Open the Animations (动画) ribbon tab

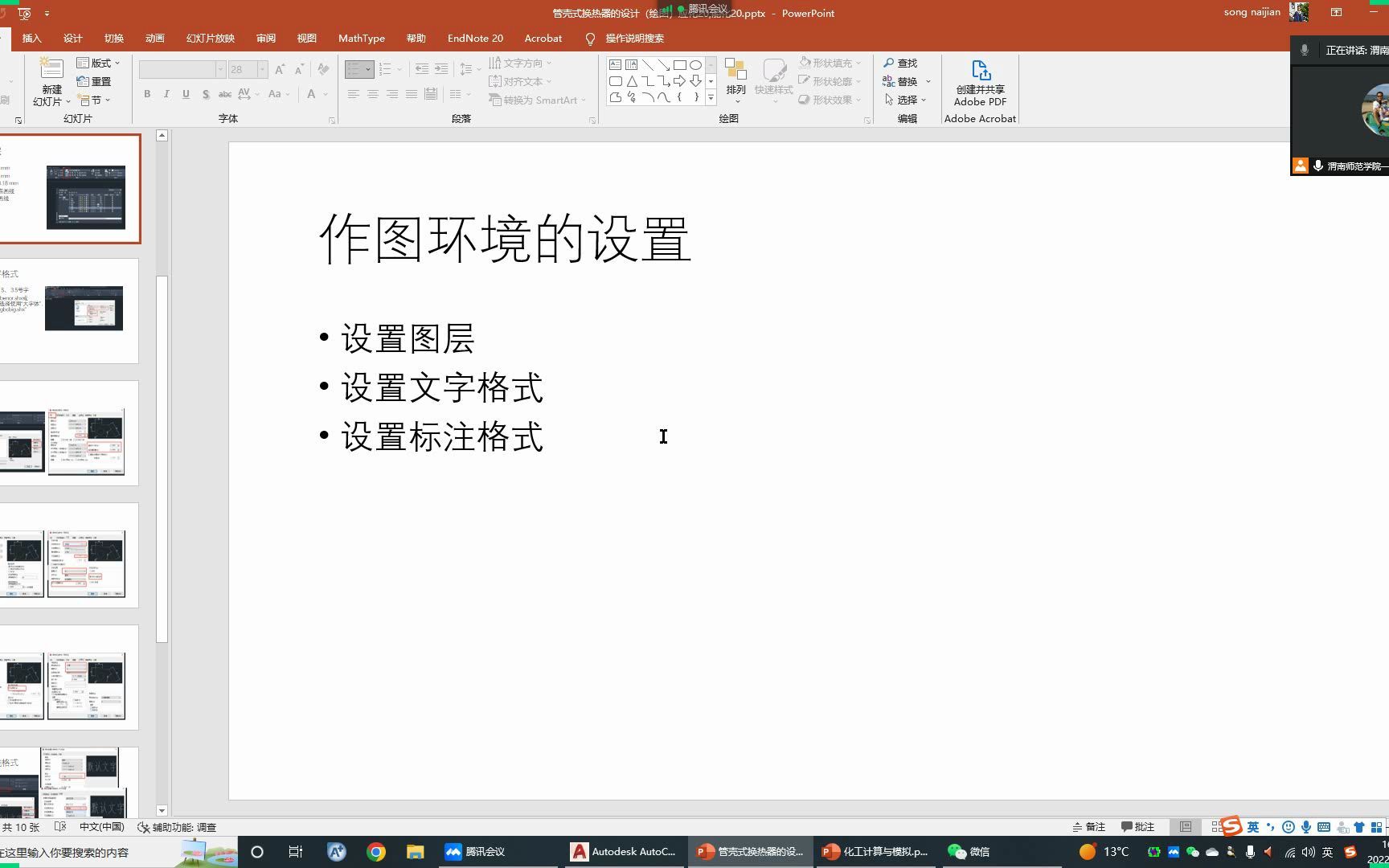click(155, 38)
